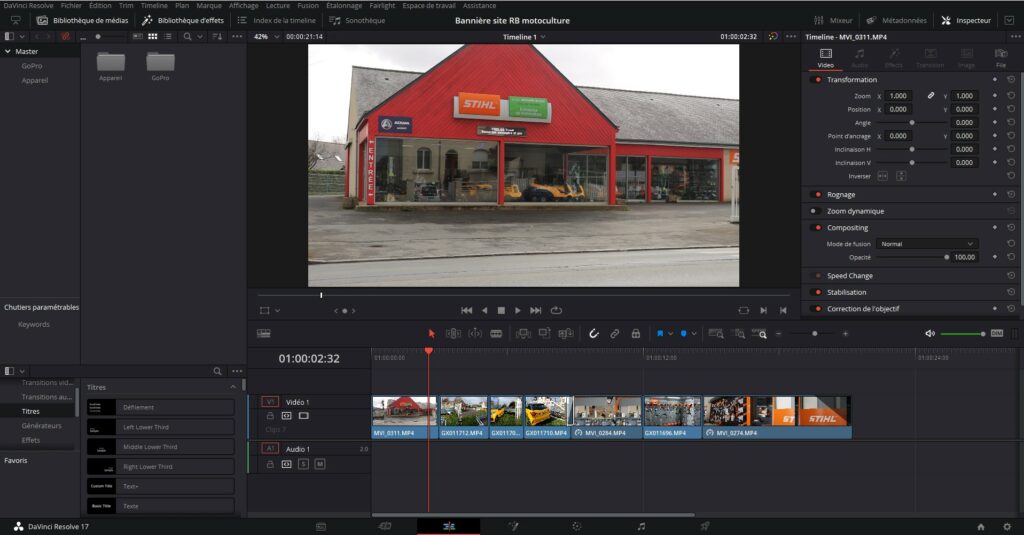The width and height of the screenshot is (1024, 535).
Task: Flip clip horizontally in Inverser
Action: [882, 176]
